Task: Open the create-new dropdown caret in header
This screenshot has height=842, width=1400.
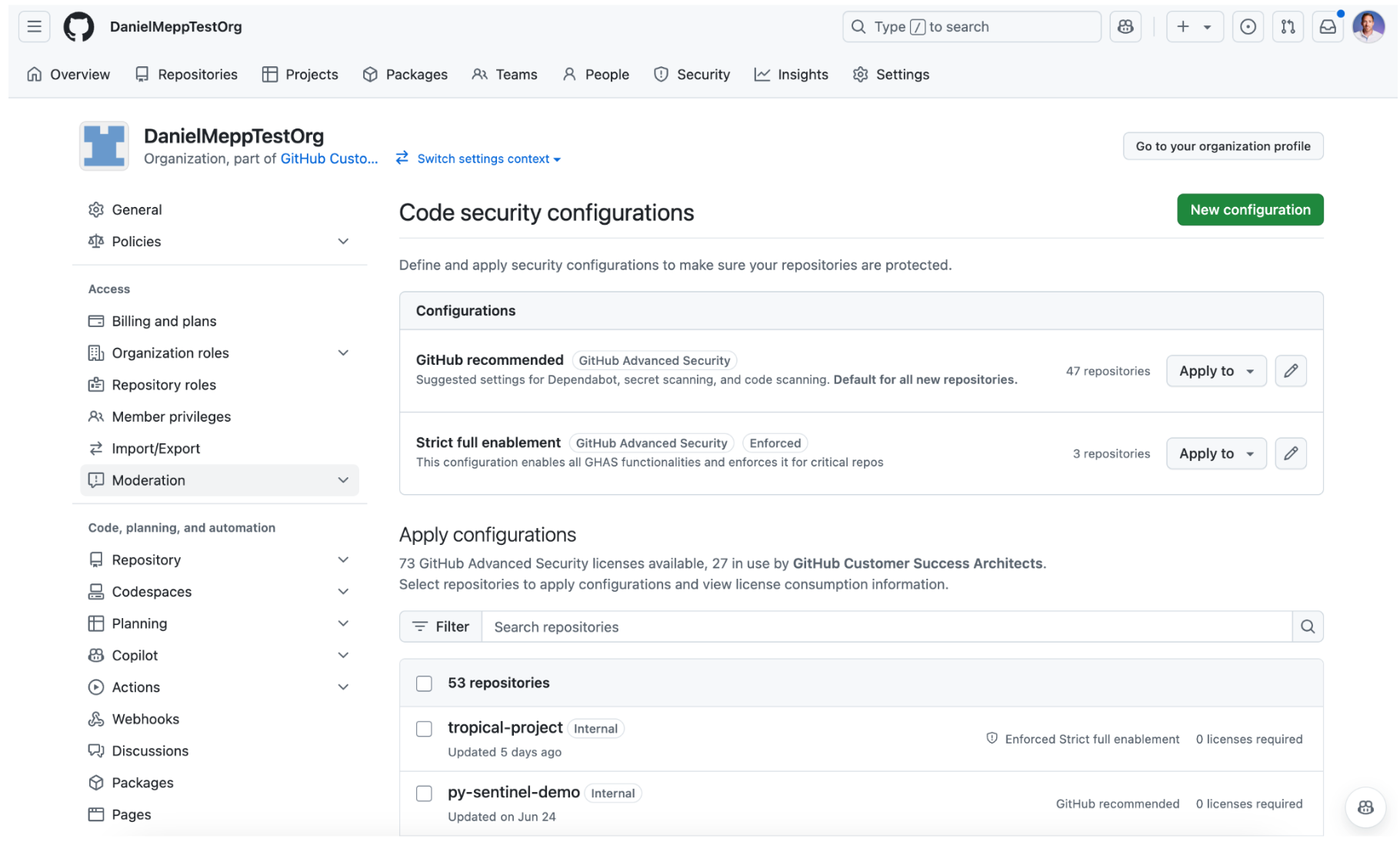Action: coord(1208,27)
